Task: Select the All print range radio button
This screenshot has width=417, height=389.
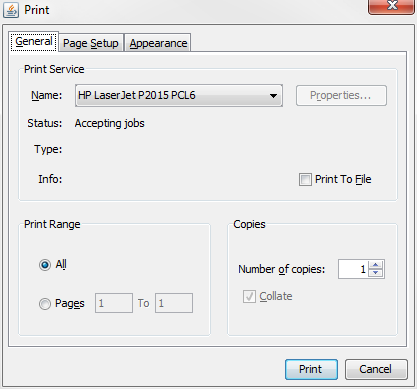Action: point(45,265)
